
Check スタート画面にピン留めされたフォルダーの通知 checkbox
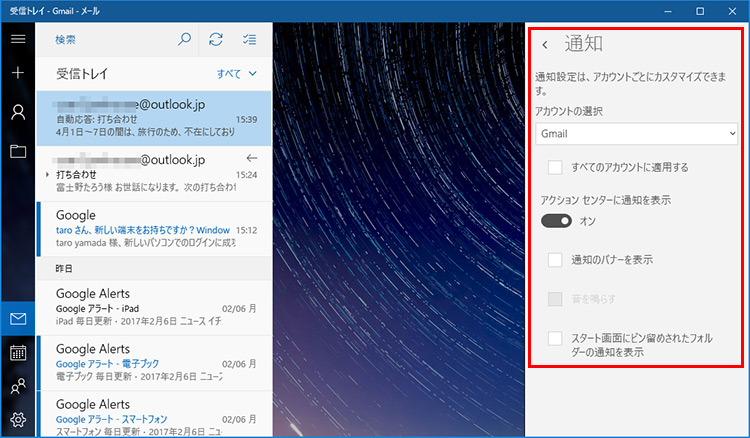[x=555, y=339]
